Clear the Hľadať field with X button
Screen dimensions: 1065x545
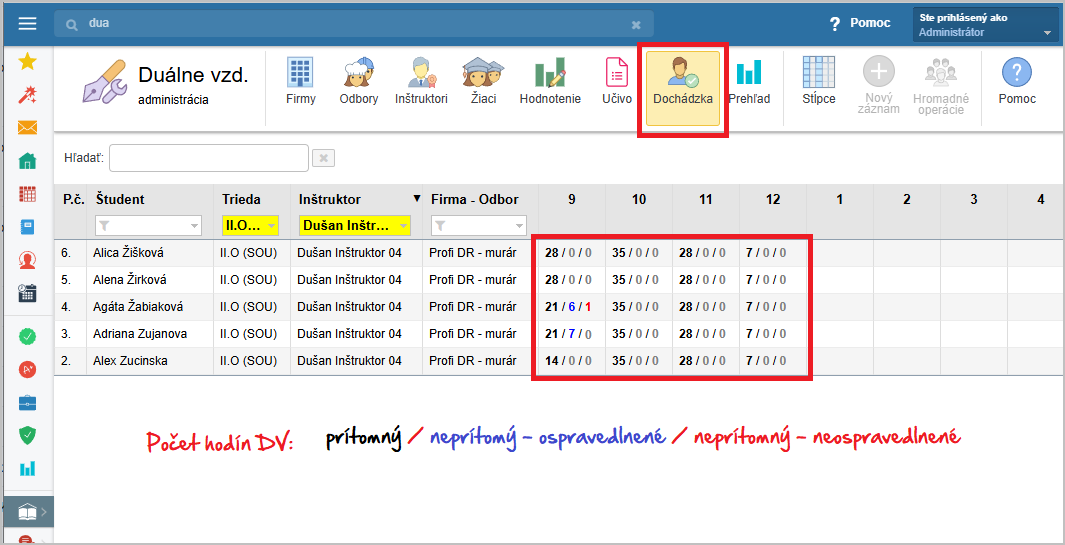(323, 158)
